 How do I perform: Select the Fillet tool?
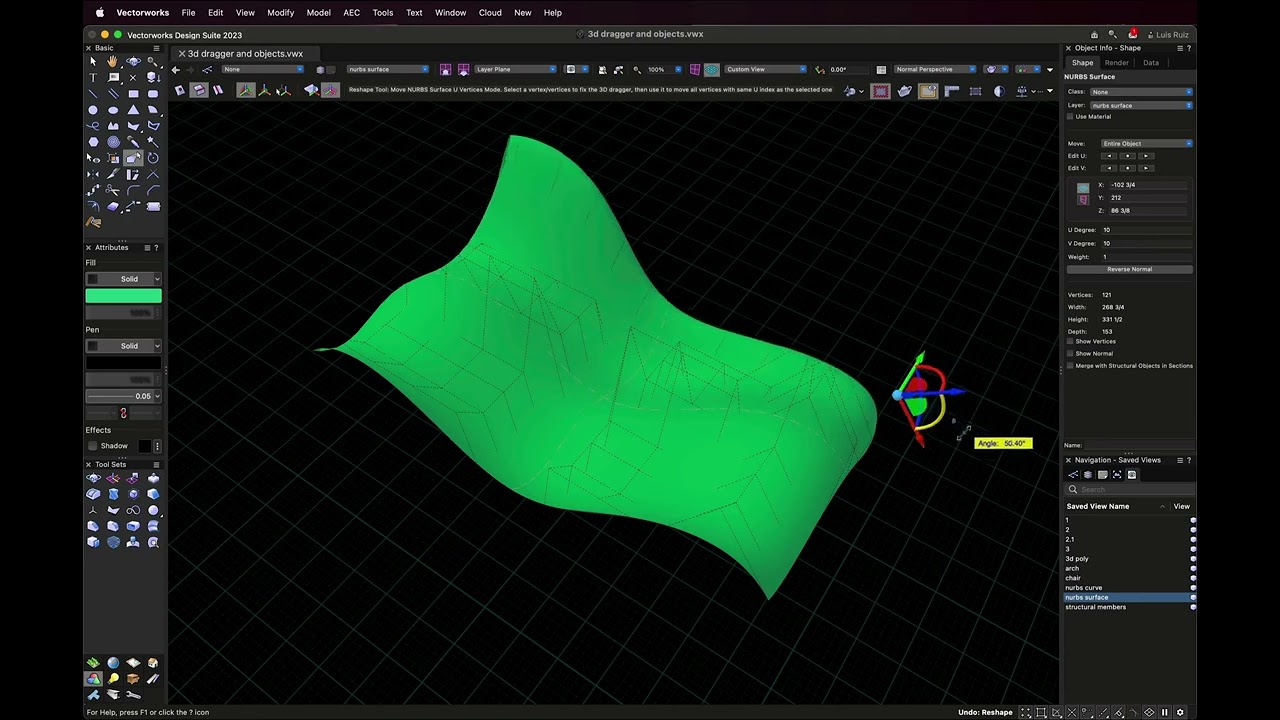coord(133,190)
